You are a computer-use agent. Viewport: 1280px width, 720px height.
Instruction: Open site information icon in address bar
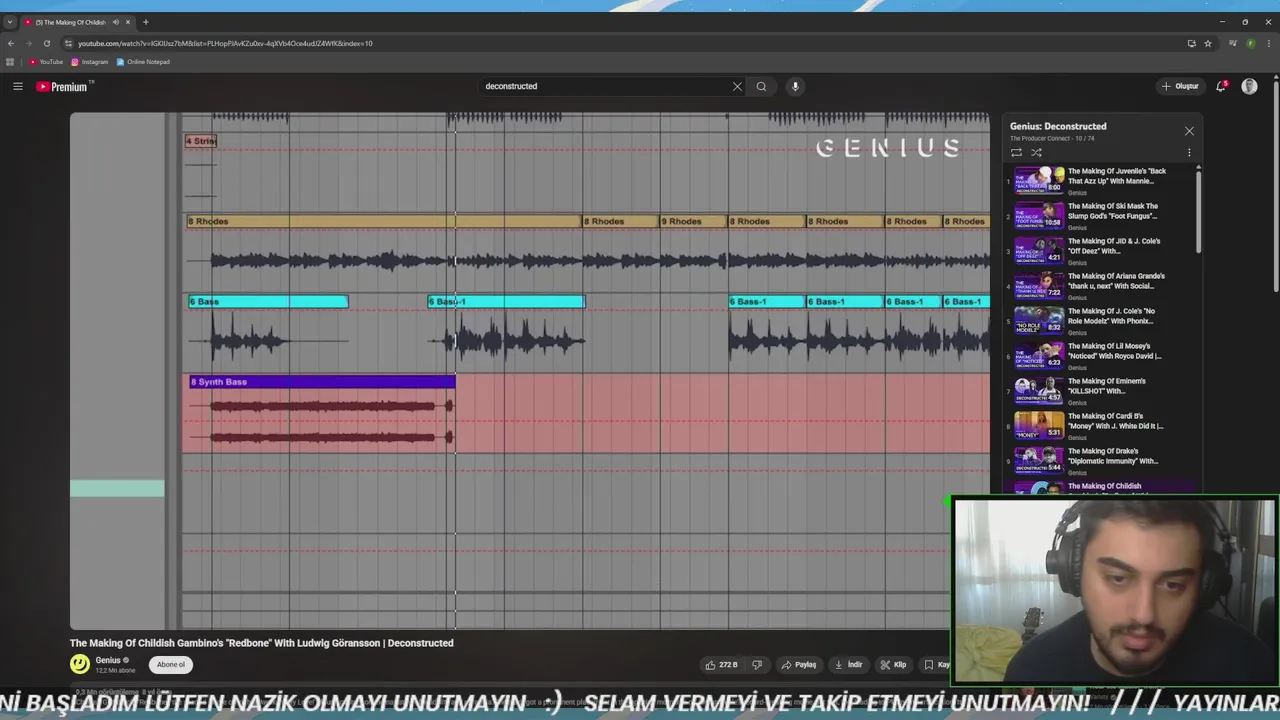pyautogui.click(x=68, y=44)
